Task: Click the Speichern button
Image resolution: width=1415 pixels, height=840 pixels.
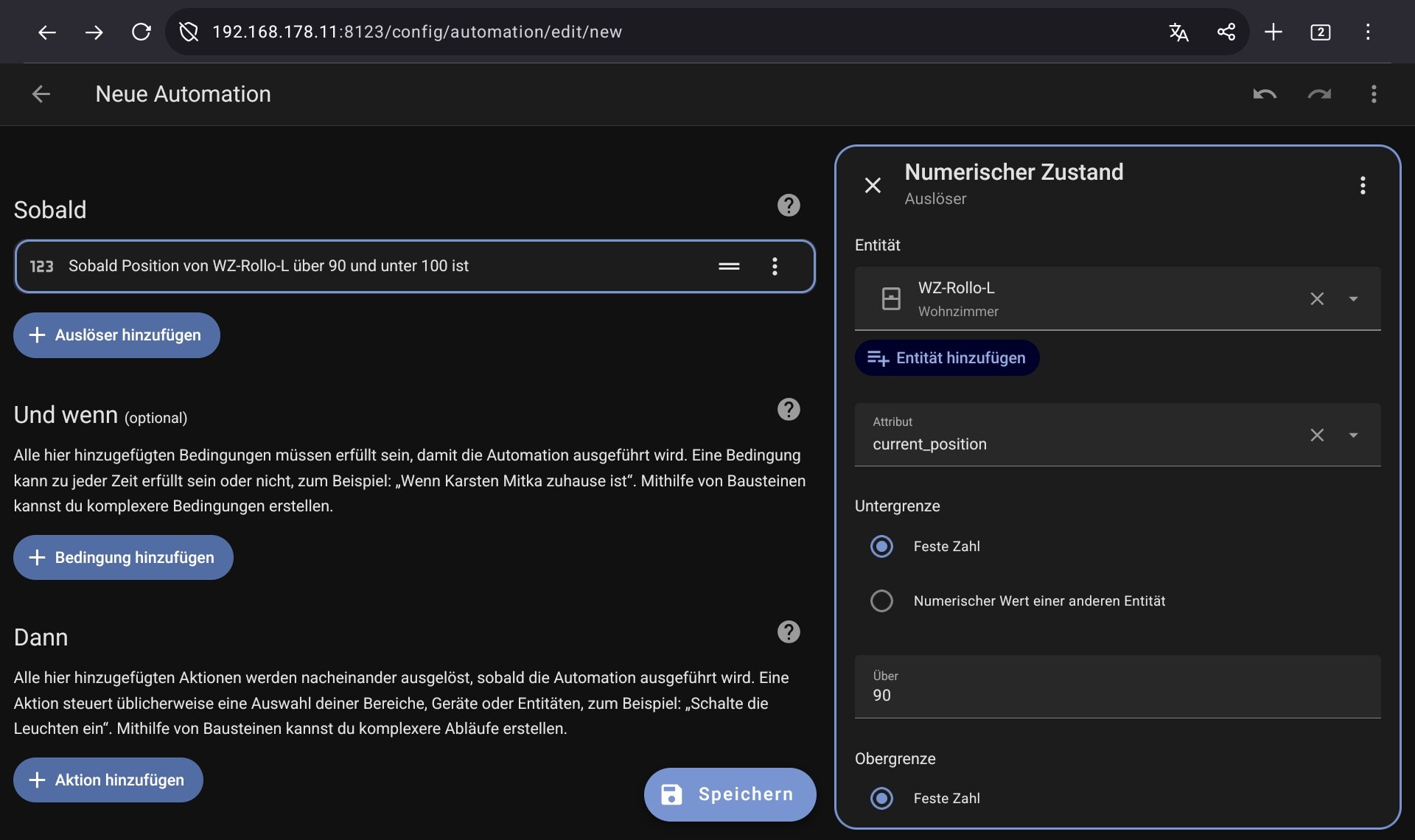Action: 730,794
